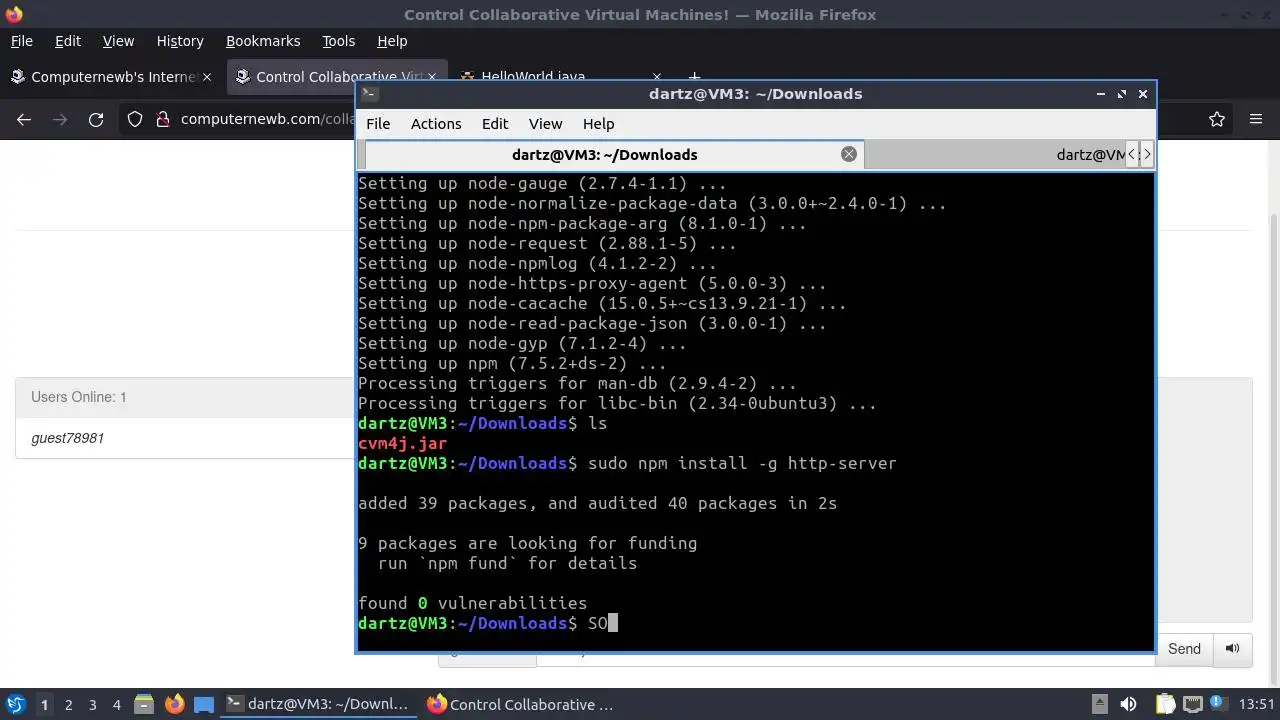
Task: Open the terminal File menu
Action: (378, 124)
